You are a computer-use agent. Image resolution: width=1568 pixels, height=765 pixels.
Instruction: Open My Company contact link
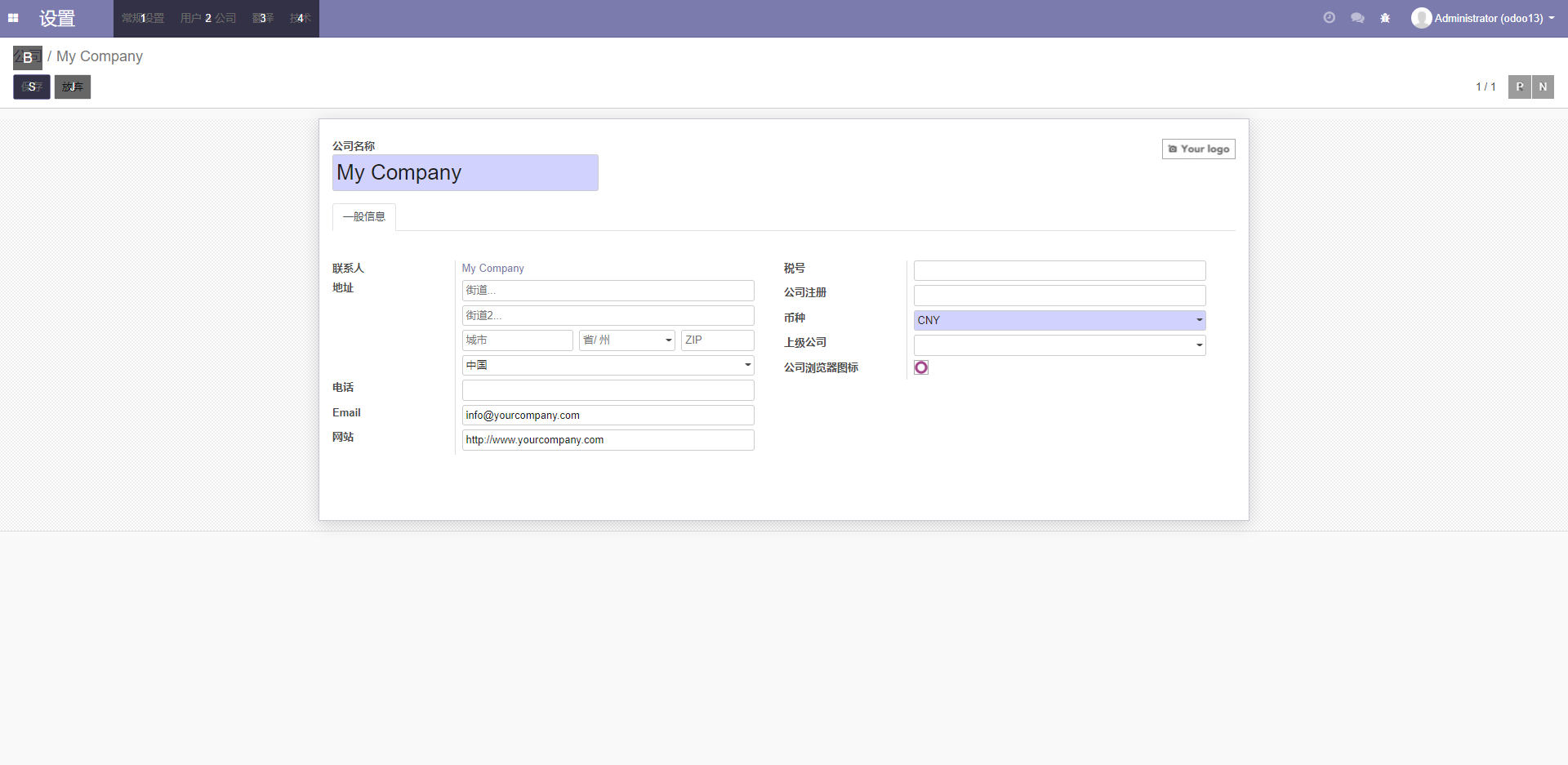click(x=492, y=268)
